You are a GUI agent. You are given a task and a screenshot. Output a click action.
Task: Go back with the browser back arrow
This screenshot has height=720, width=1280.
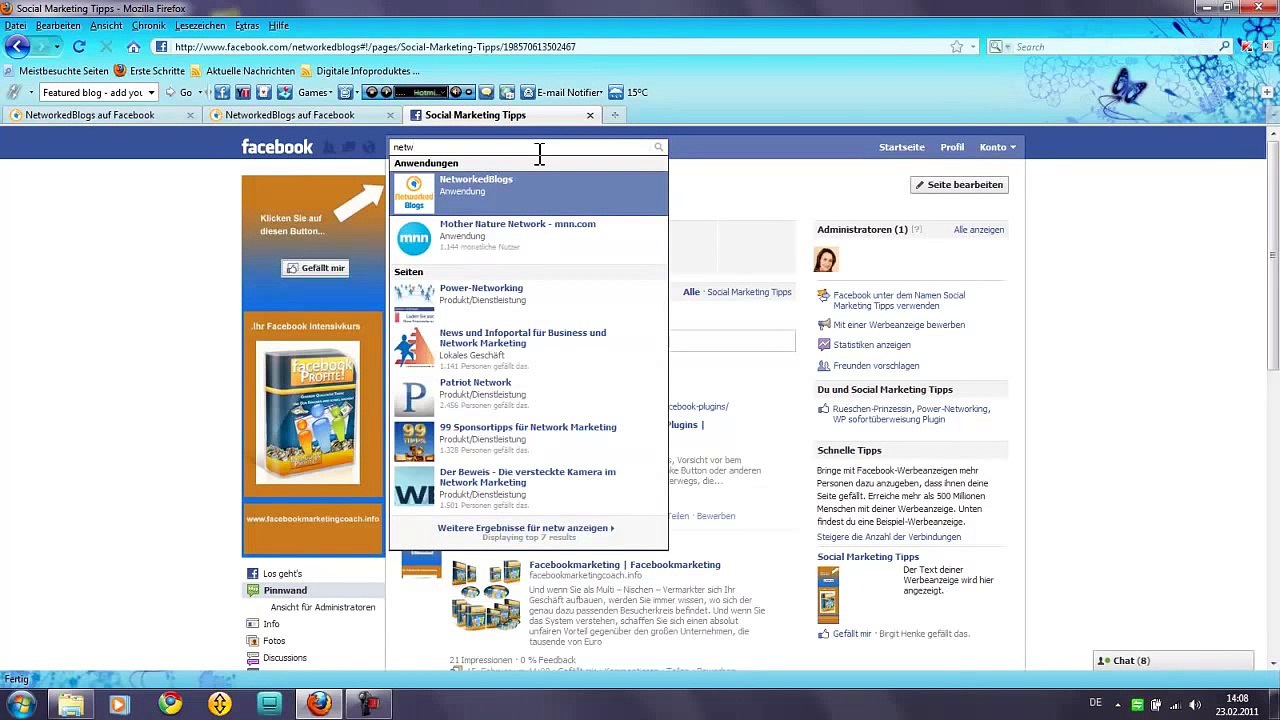tap(17, 46)
